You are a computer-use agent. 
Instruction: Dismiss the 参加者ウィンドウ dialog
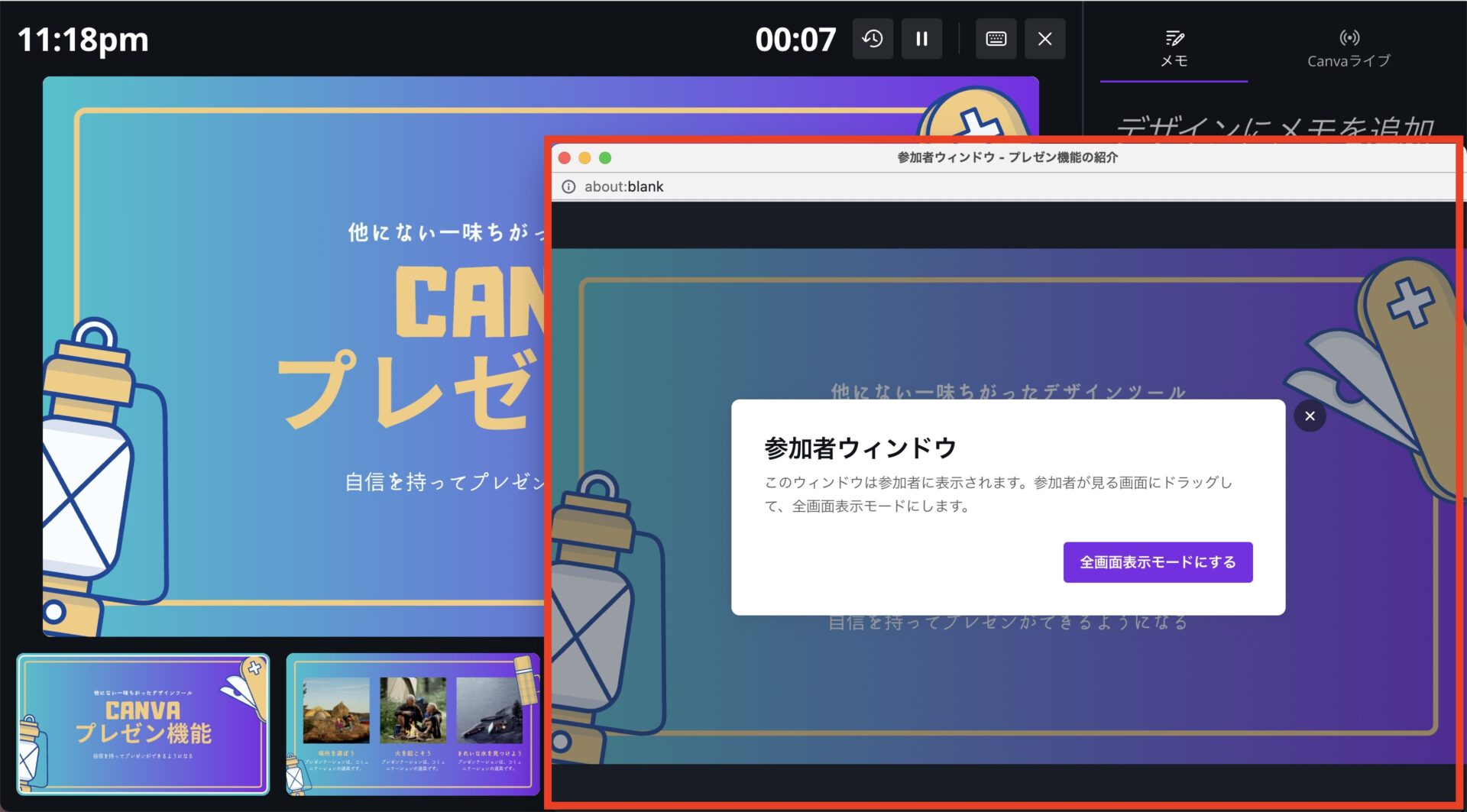pos(1310,416)
